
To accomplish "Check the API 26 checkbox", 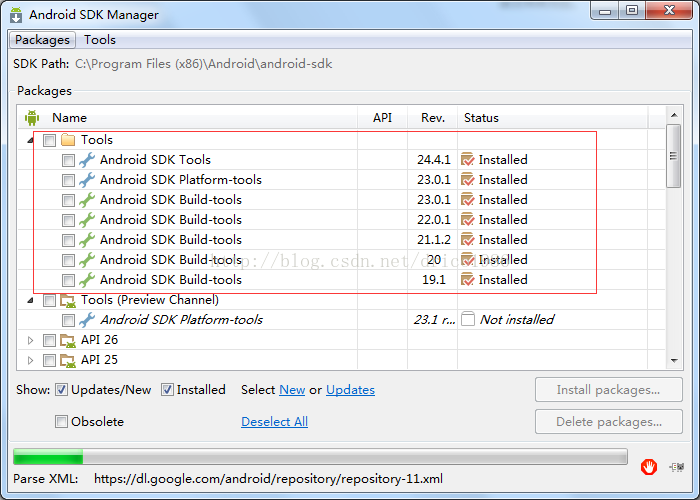I will (x=49, y=341).
